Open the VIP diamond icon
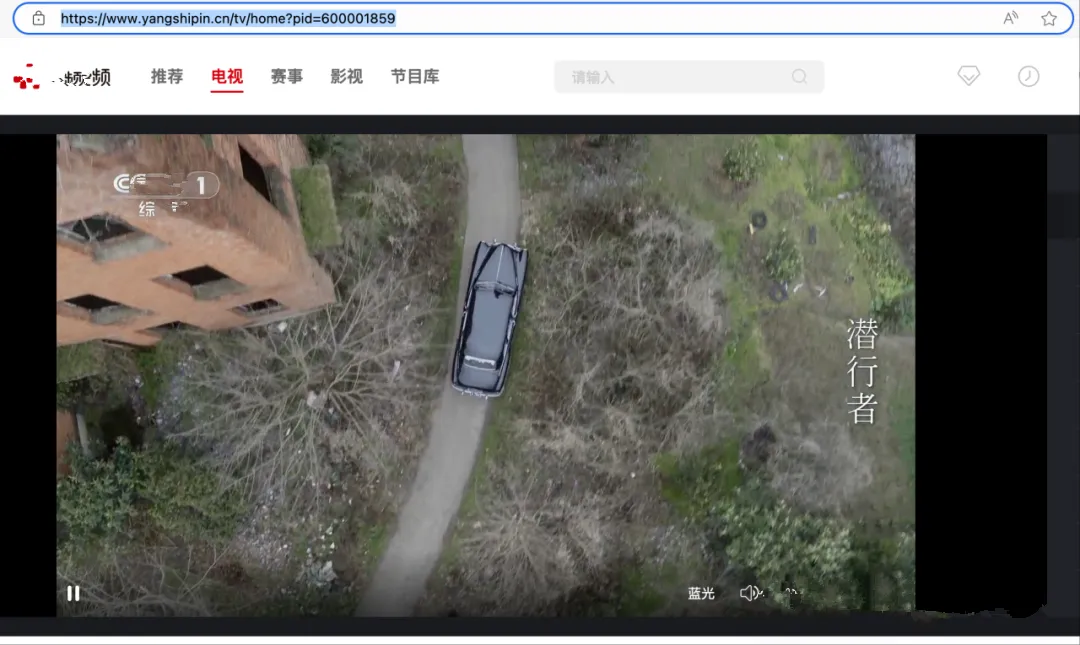Viewport: 1080px width, 645px height. [968, 75]
